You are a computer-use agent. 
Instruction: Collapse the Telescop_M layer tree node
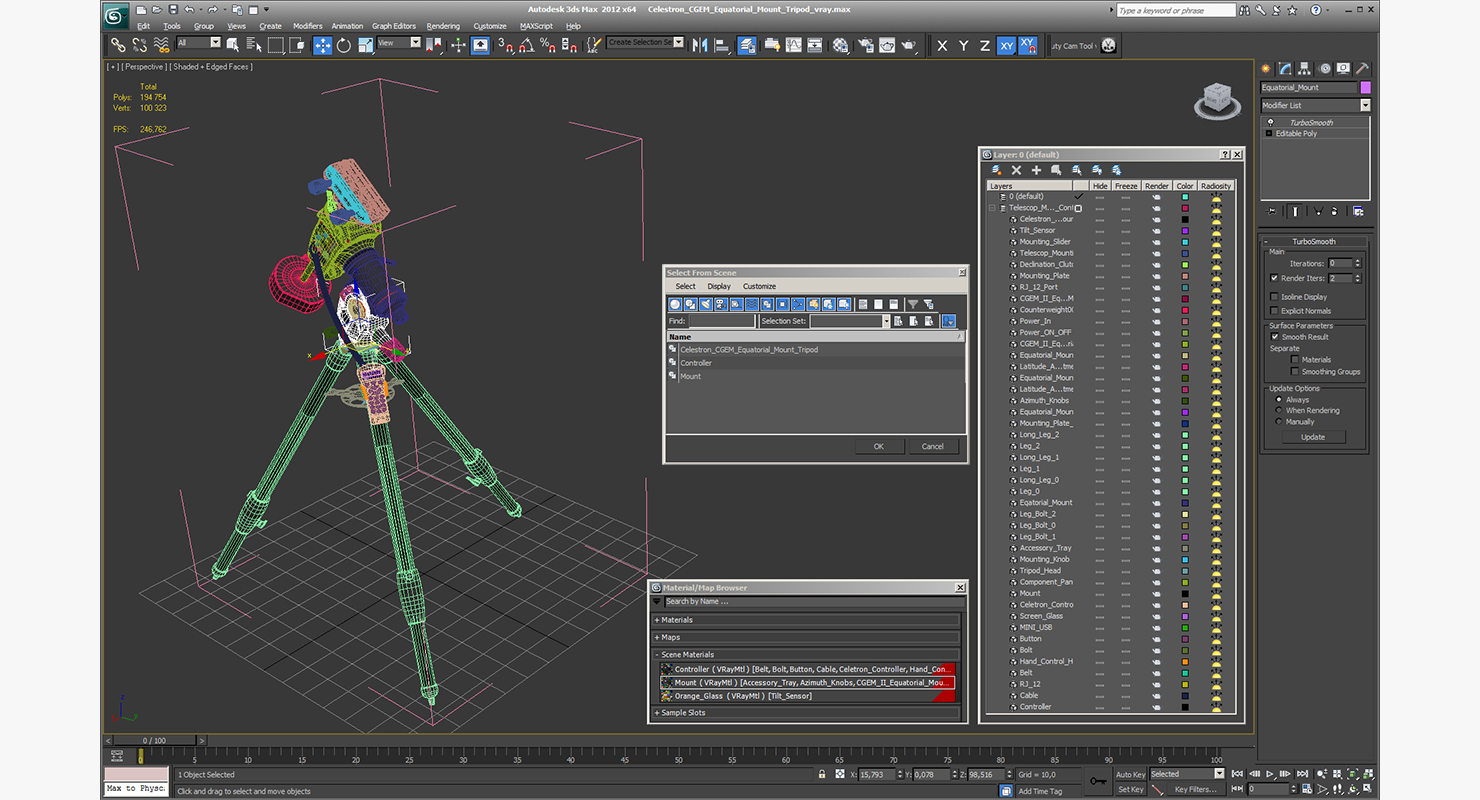(x=993, y=208)
